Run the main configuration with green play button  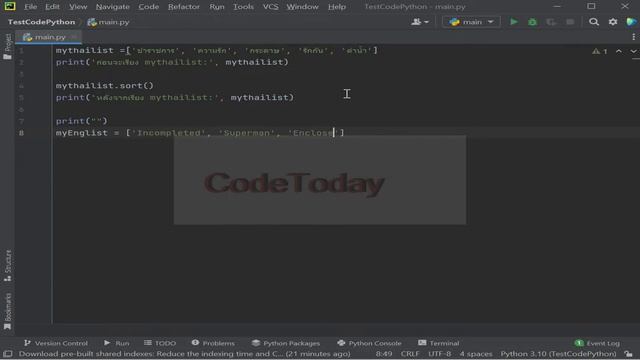(514, 22)
